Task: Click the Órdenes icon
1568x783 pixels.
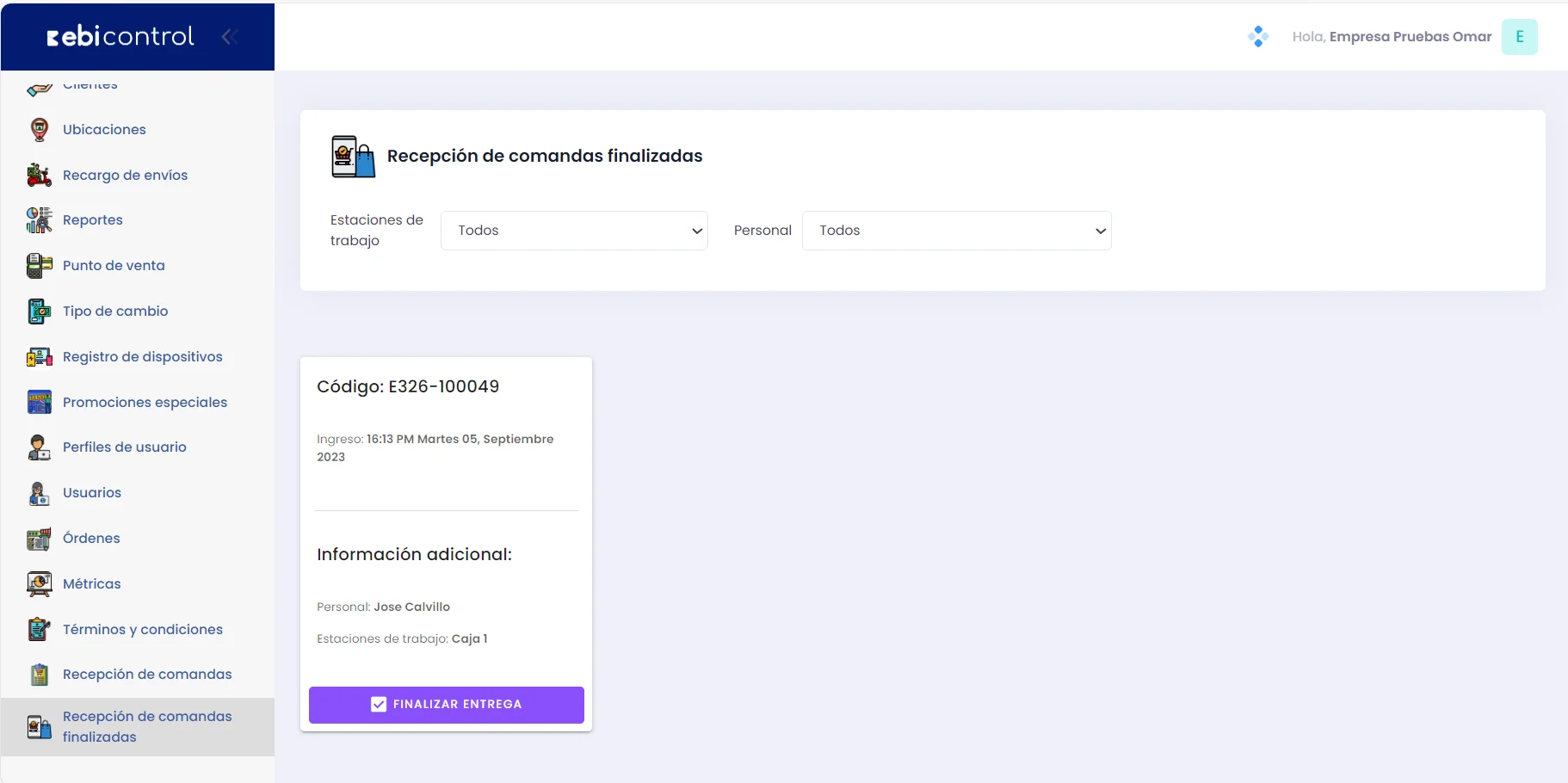Action: tap(39, 539)
